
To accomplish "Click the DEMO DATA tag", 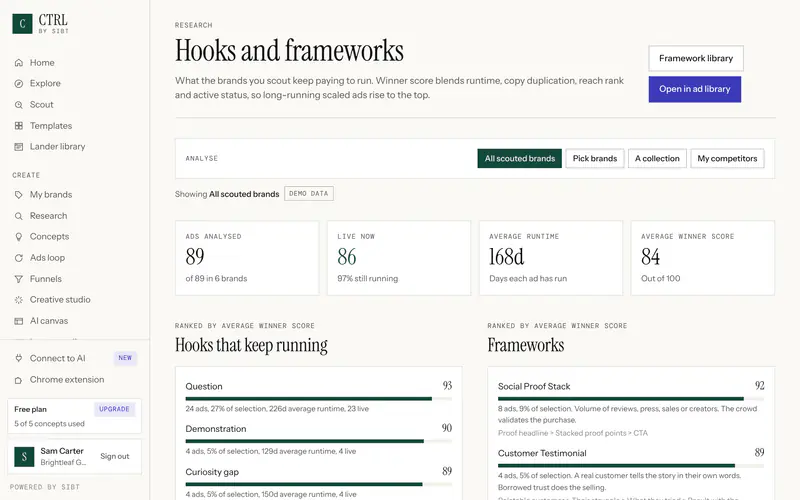I will (x=309, y=194).
